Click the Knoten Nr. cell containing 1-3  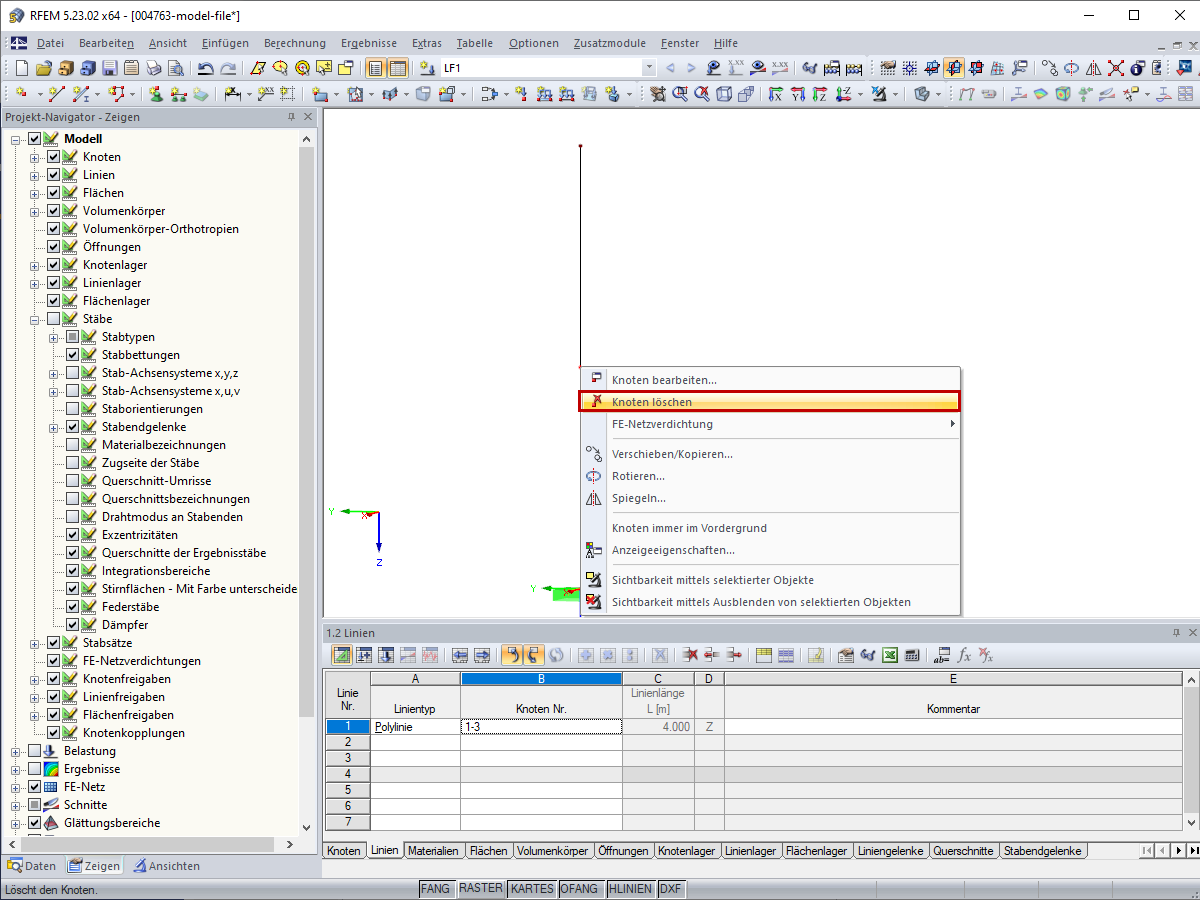[x=541, y=727]
